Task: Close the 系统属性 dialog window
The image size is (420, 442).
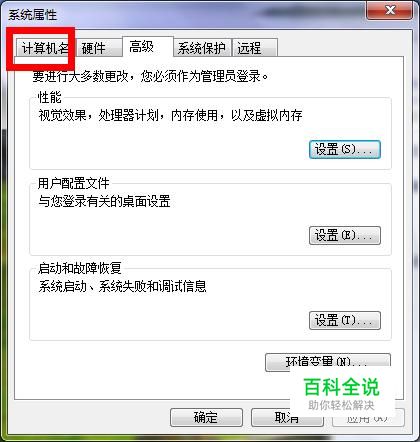Action: (389, 10)
